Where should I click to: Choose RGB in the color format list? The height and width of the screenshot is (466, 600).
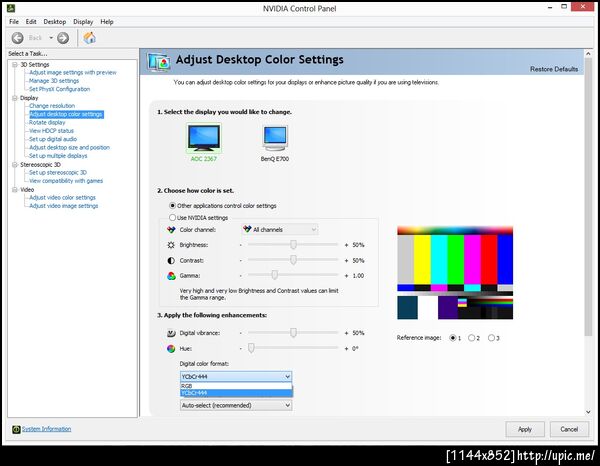click(x=236, y=386)
